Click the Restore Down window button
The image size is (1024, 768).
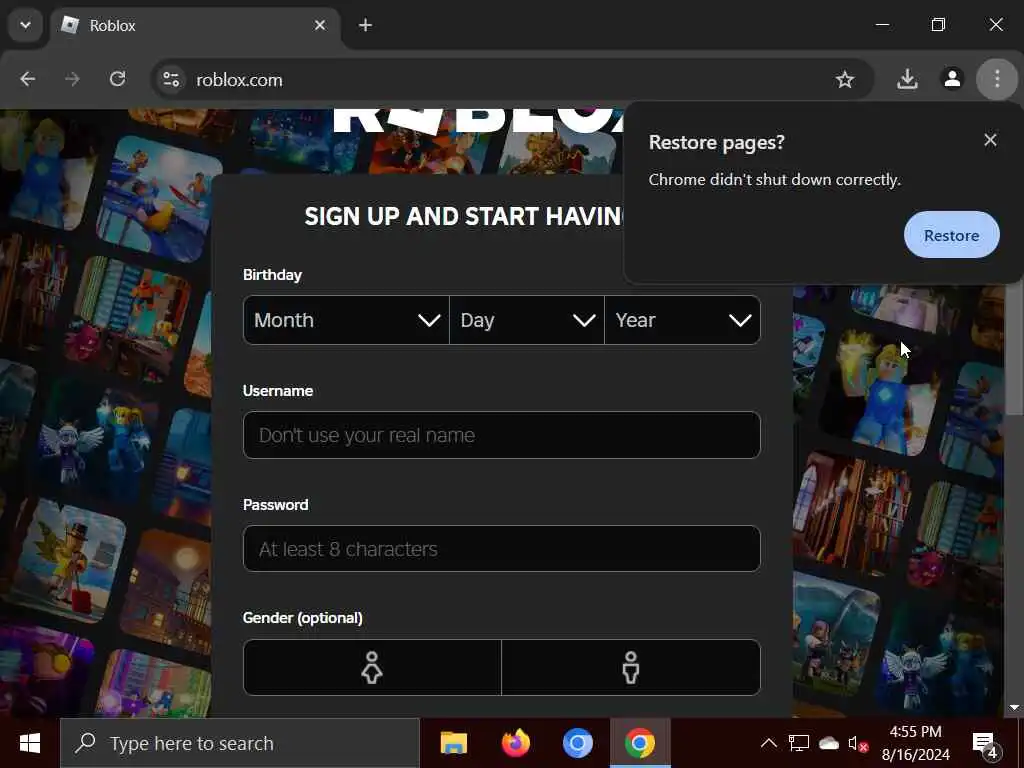(x=938, y=25)
